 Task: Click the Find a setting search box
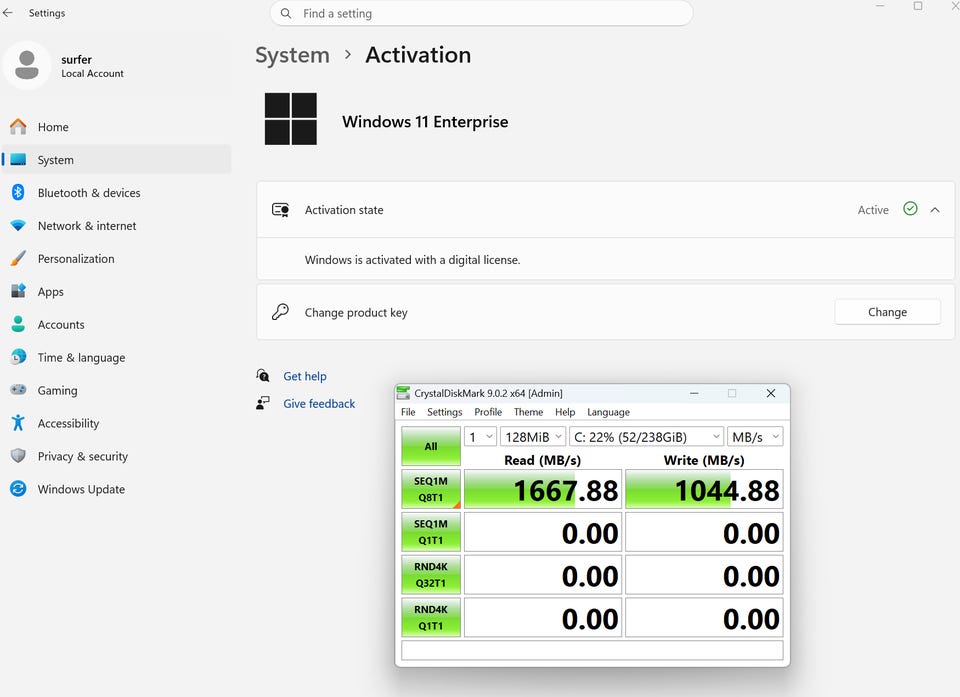(481, 13)
